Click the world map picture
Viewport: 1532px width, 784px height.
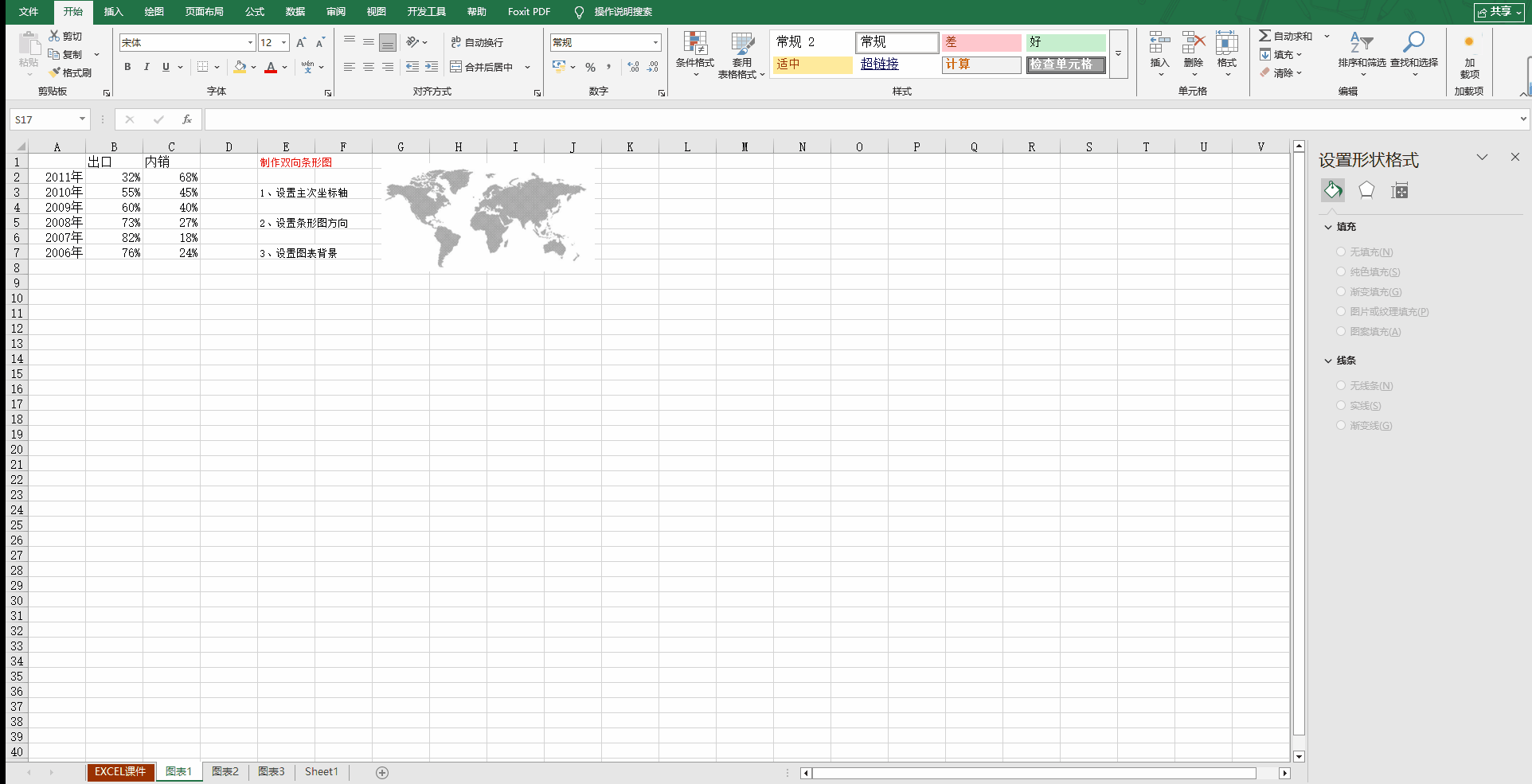[486, 215]
